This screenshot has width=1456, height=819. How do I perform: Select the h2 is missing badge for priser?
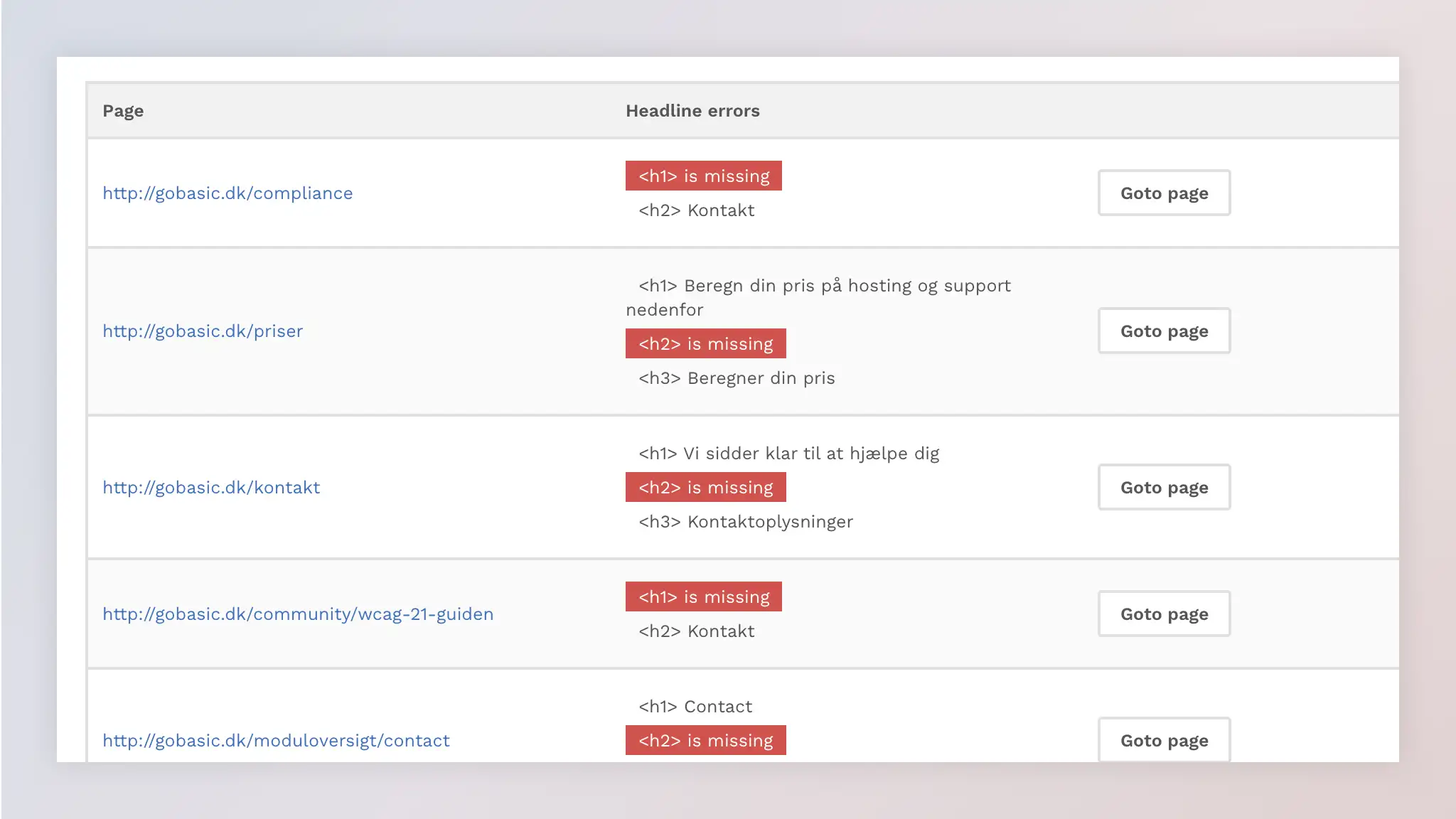pyautogui.click(x=705, y=343)
